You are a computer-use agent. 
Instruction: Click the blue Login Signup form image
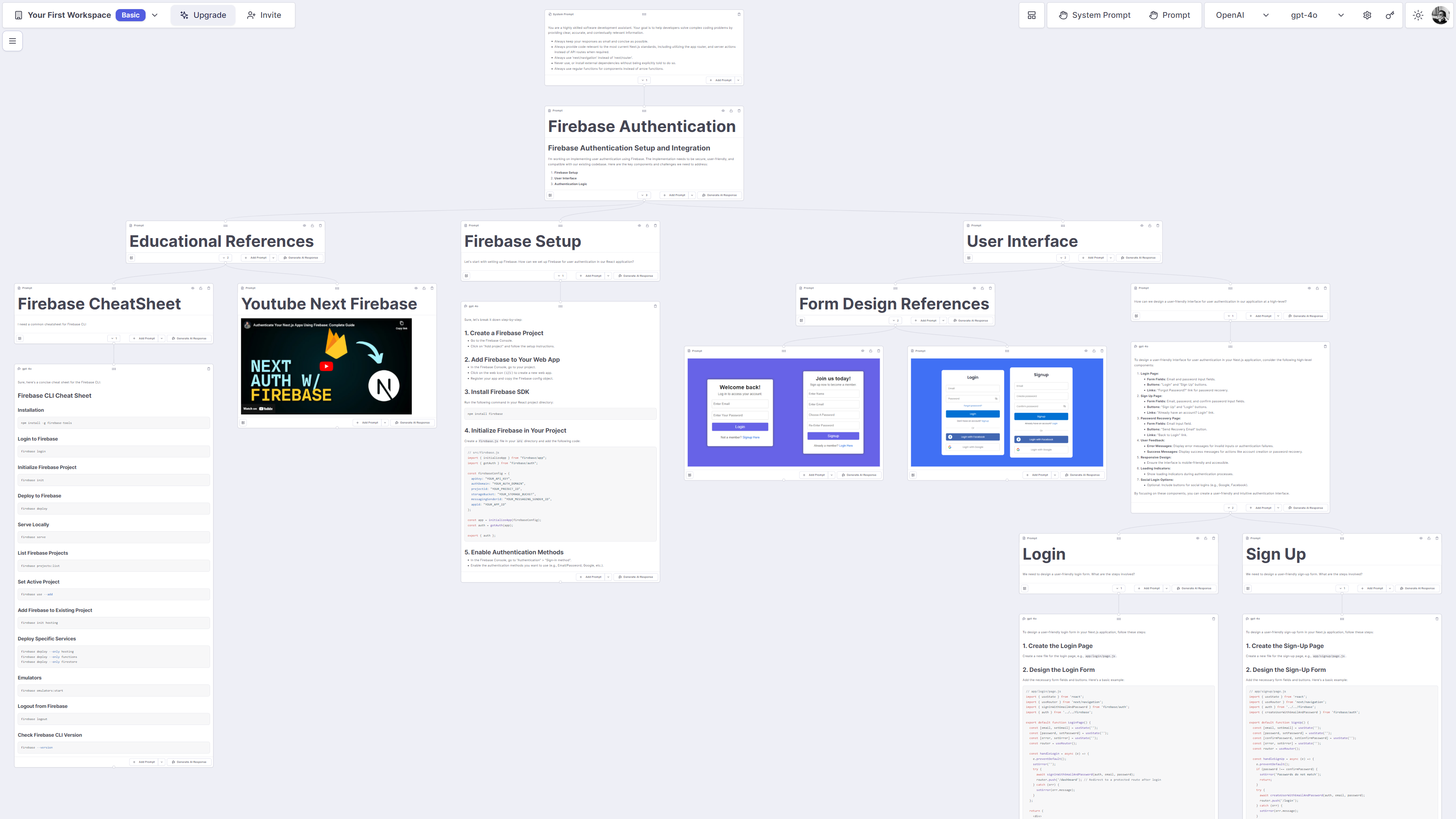click(x=1007, y=412)
